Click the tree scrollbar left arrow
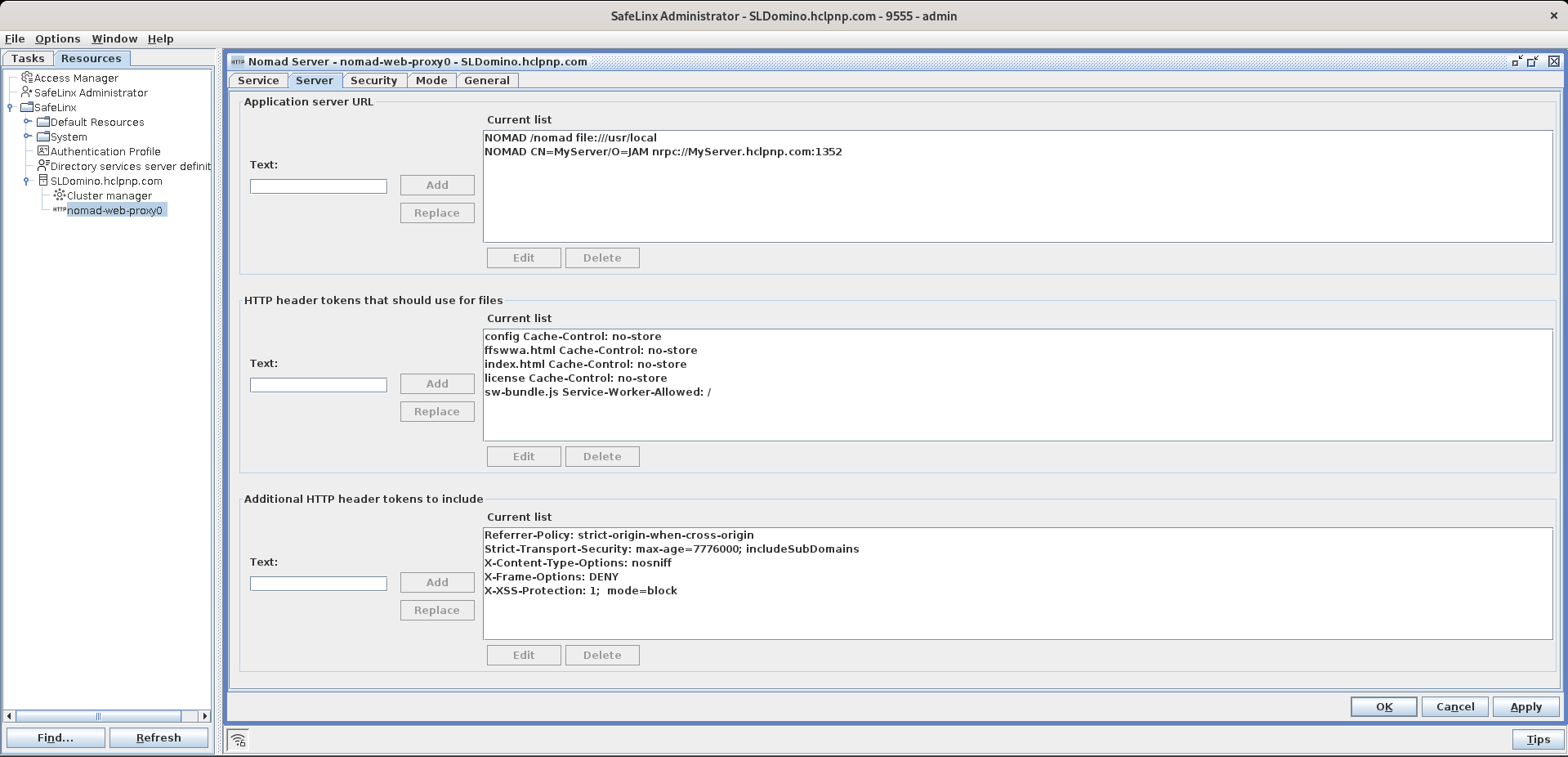1568x757 pixels. 9,716
